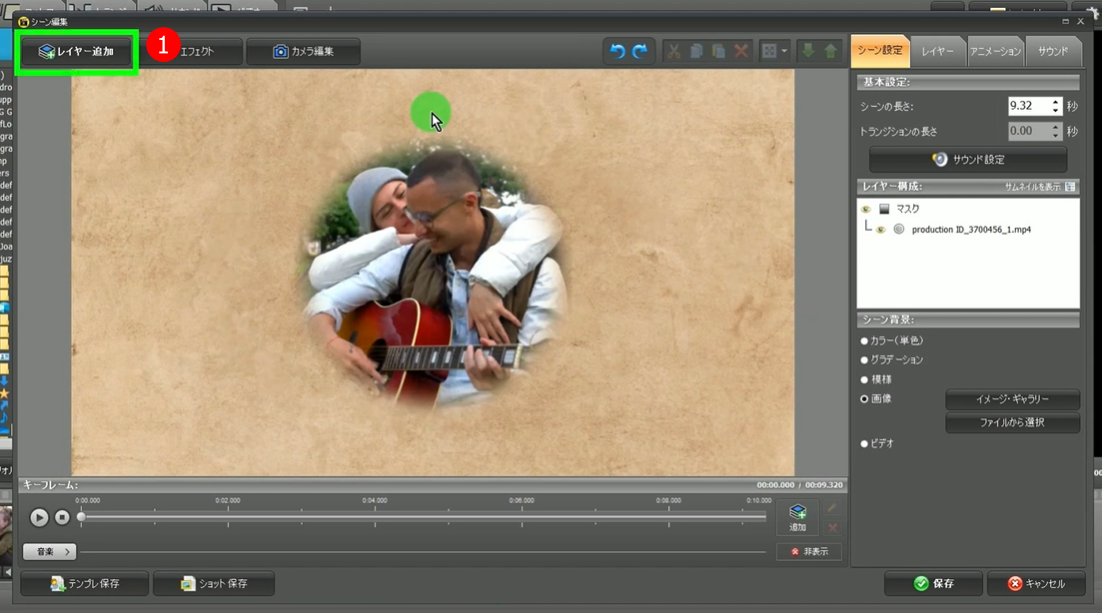Expand the 音楽 track chevron
The width and height of the screenshot is (1102, 613).
[68, 551]
